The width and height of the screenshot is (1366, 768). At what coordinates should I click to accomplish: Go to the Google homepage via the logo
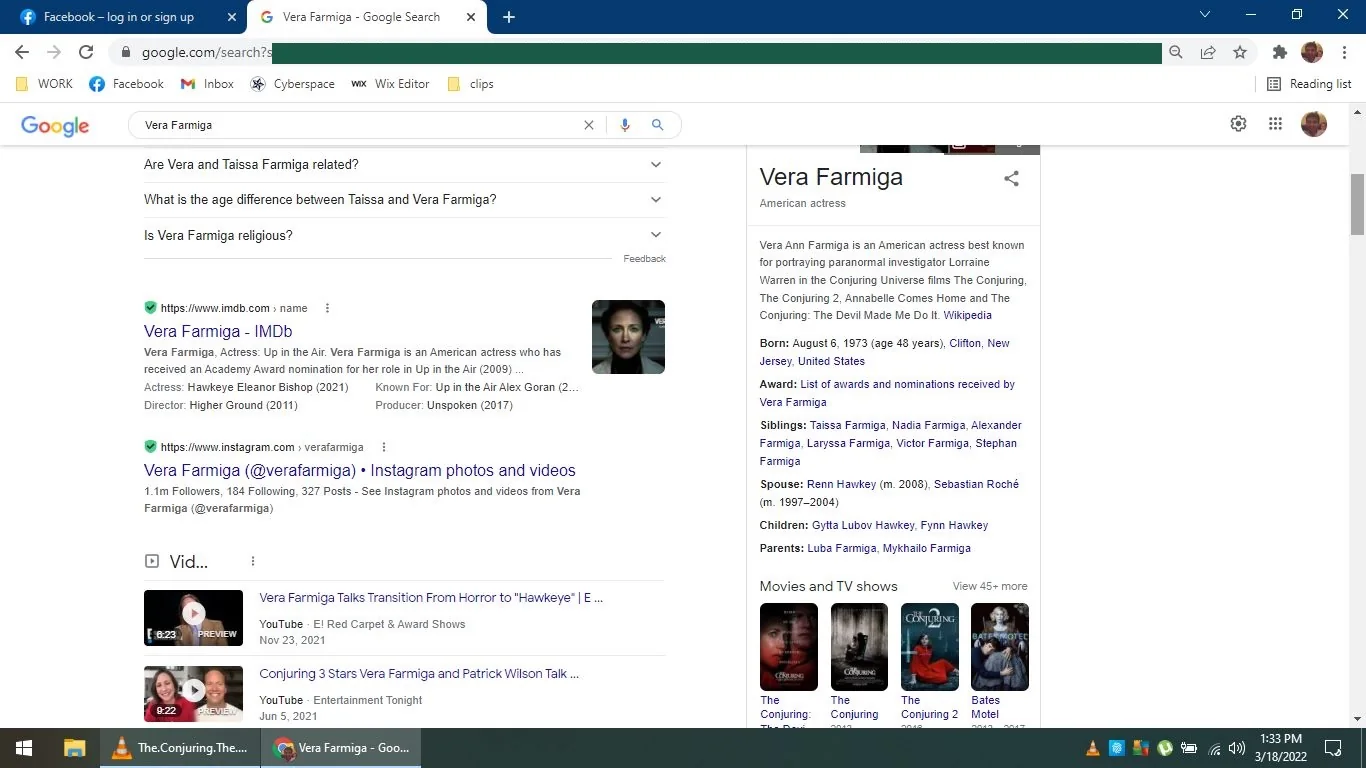(x=55, y=126)
